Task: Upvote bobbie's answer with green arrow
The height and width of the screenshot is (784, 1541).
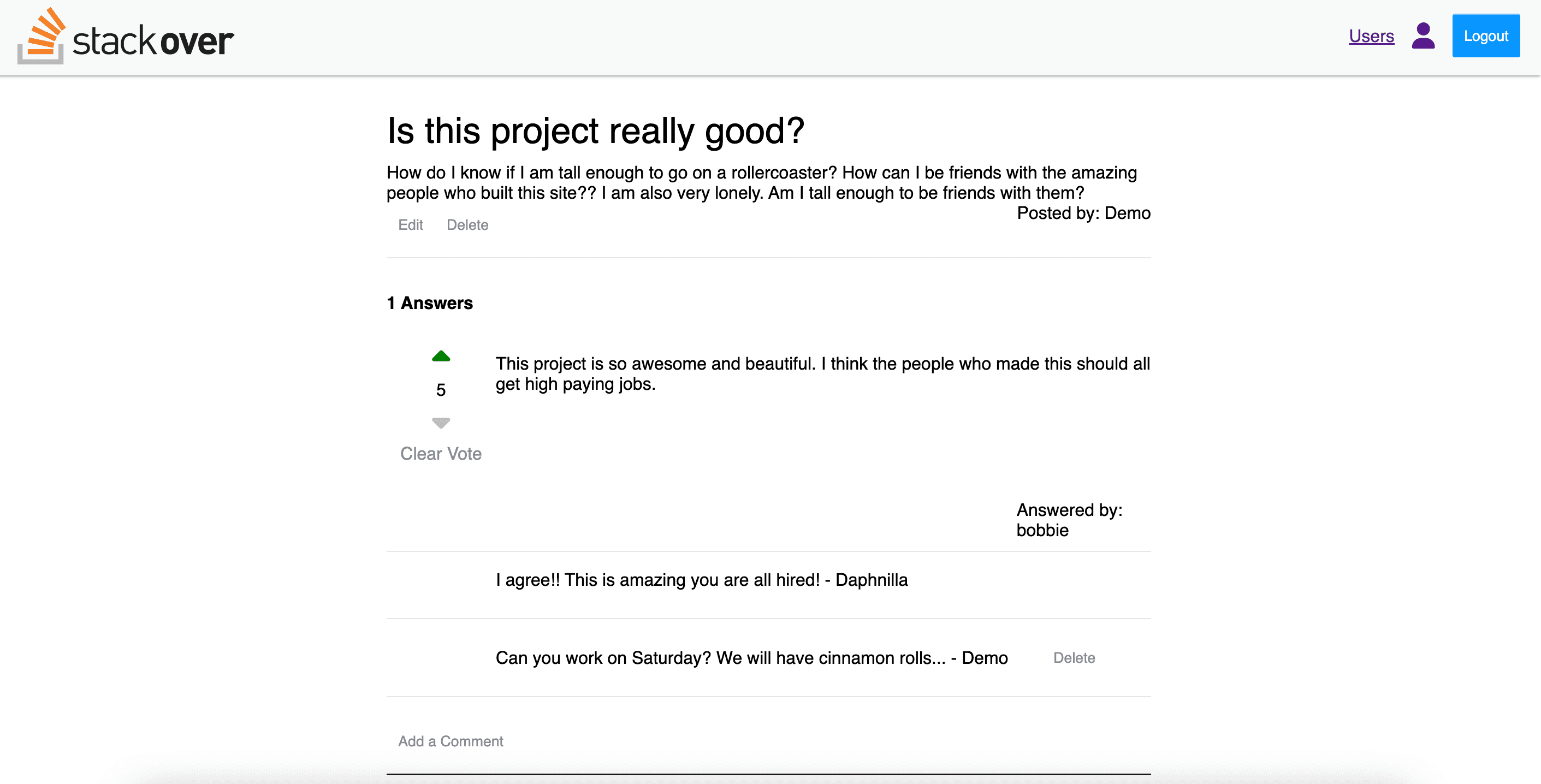Action: pyautogui.click(x=441, y=357)
